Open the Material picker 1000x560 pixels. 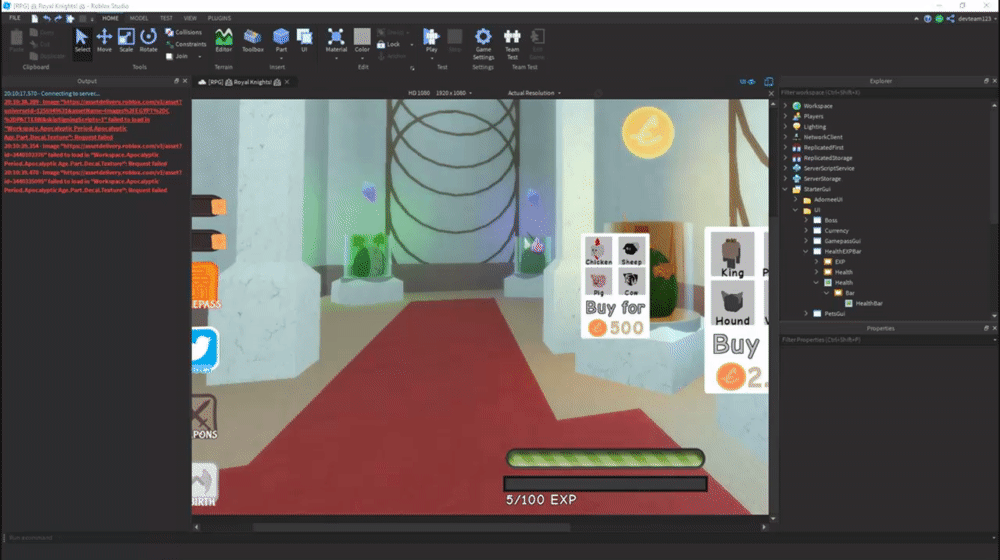(336, 41)
